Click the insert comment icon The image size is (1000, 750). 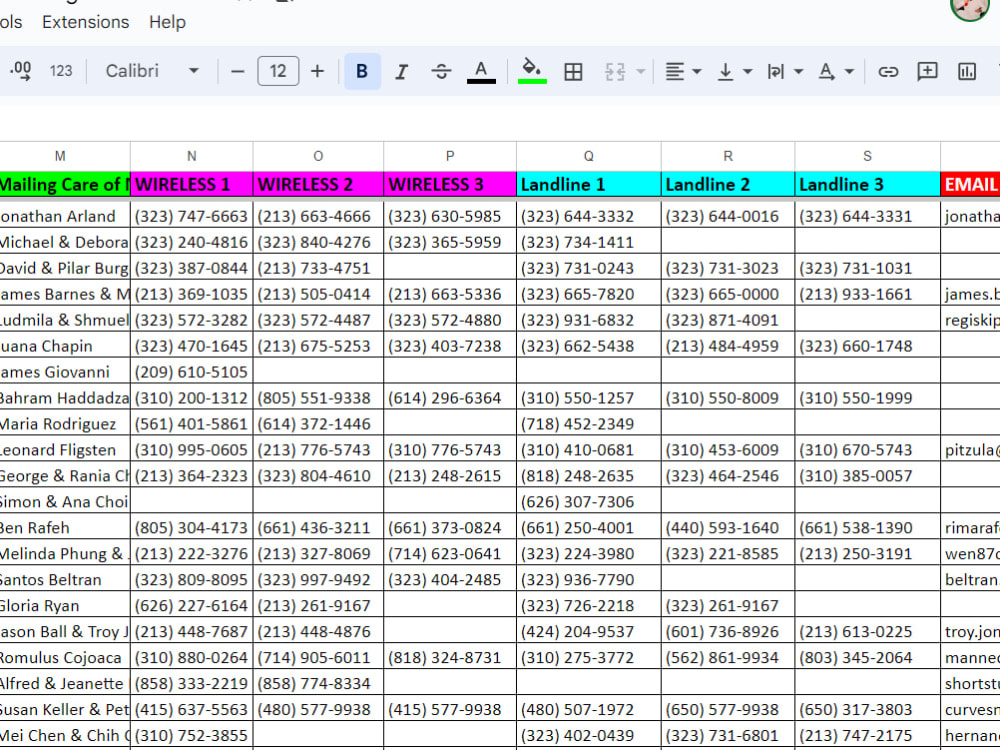click(x=927, y=71)
